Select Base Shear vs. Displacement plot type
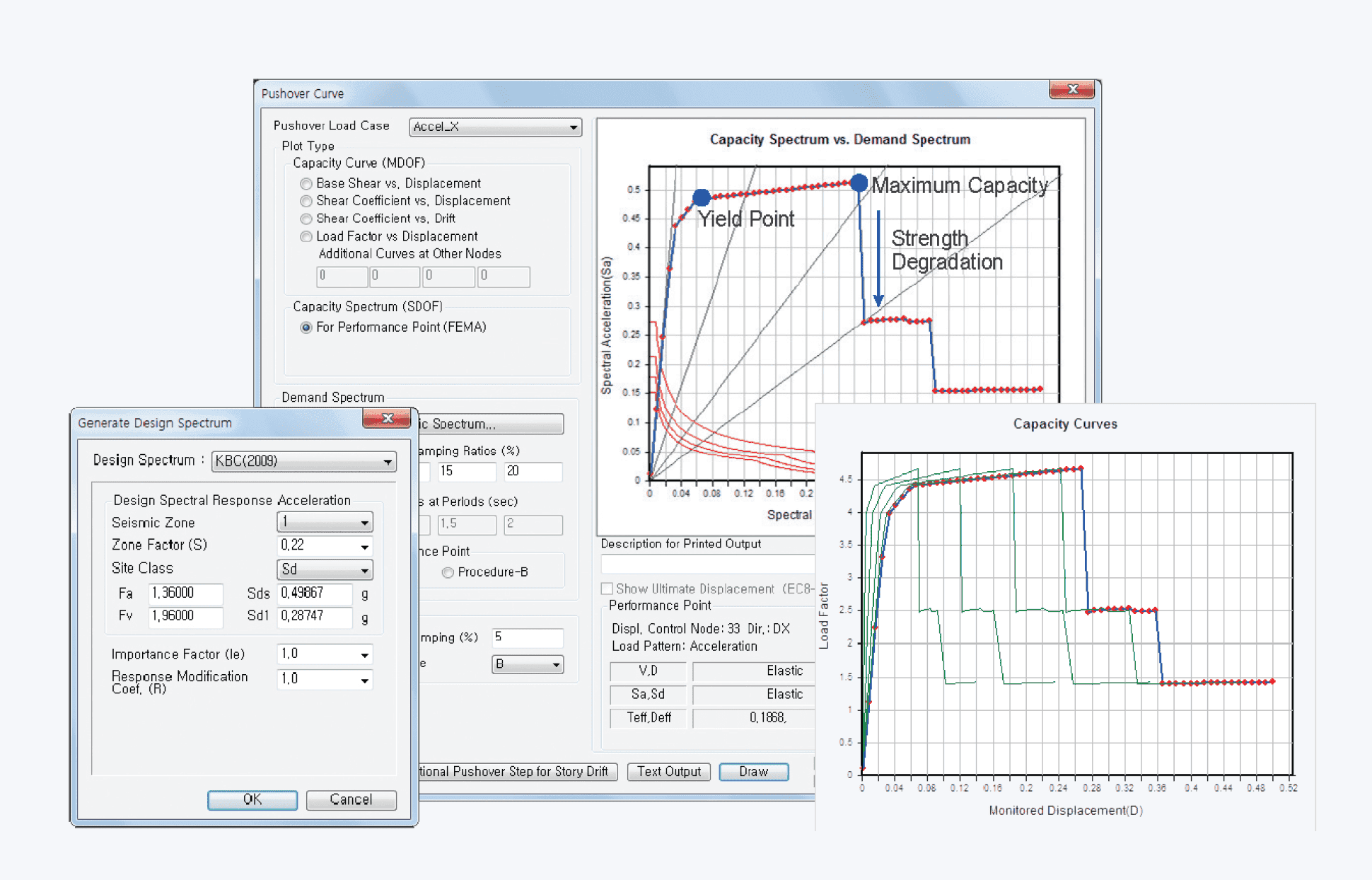This screenshot has height=880, width=1372. 306,184
